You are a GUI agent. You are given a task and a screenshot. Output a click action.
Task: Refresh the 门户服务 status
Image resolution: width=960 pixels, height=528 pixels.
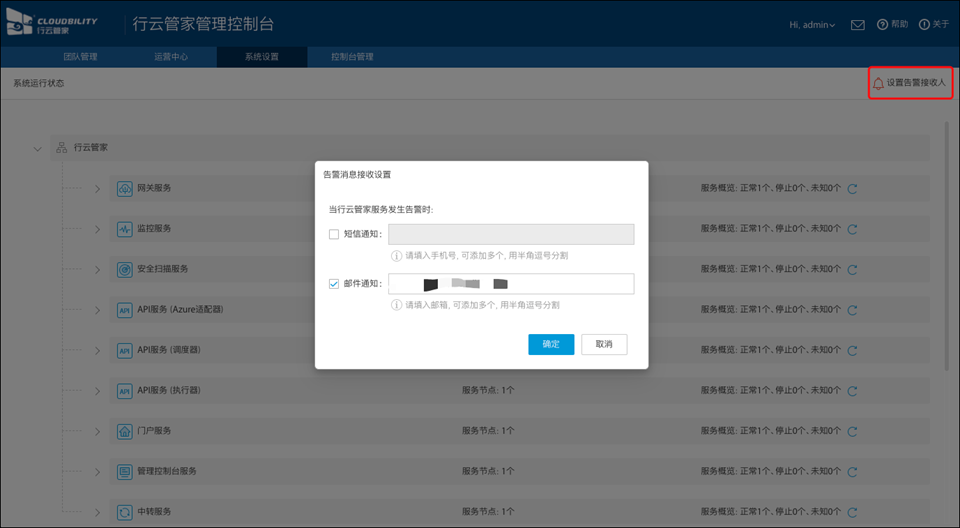tap(852, 431)
